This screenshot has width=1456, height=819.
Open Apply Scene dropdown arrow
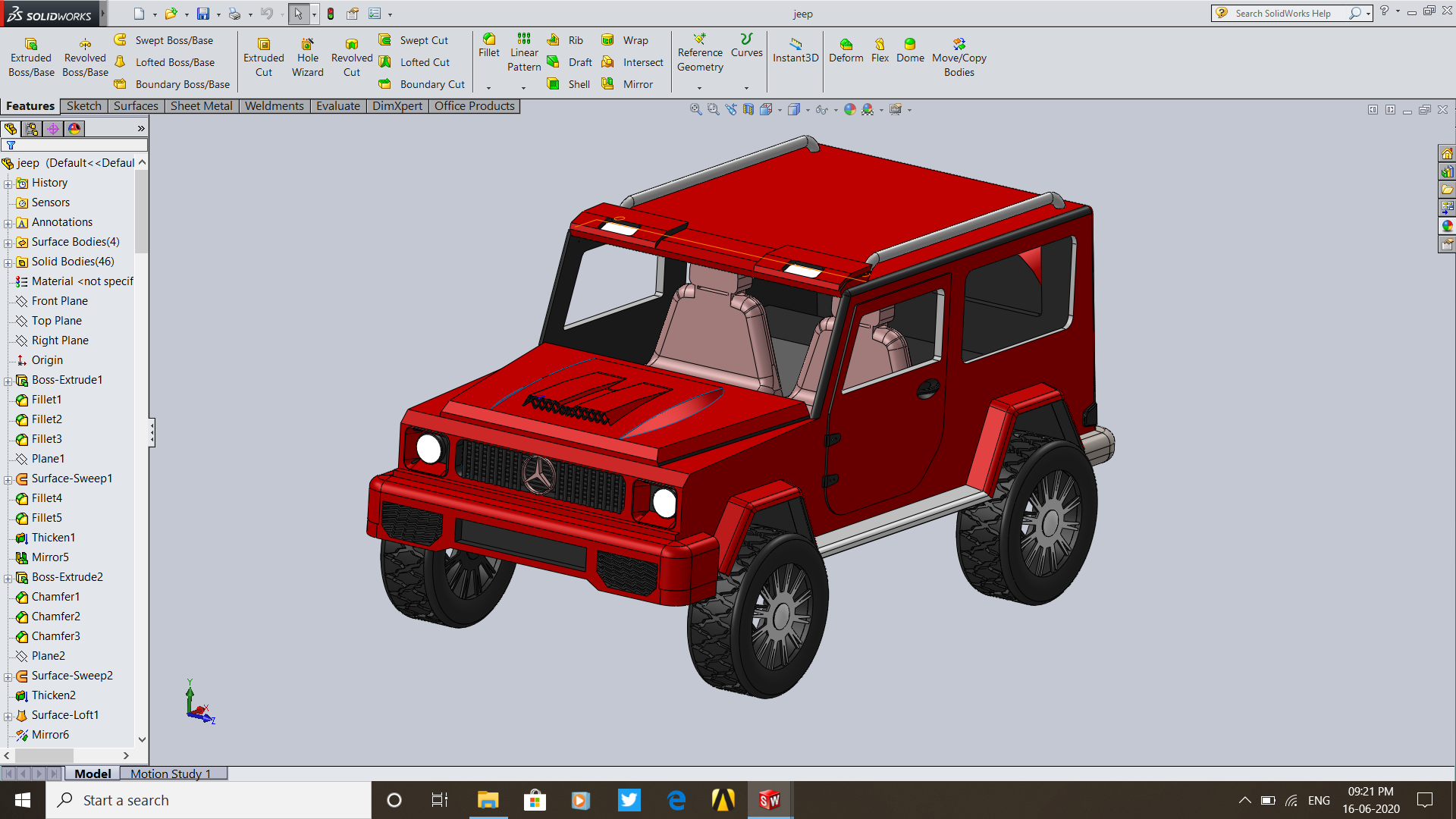tap(882, 110)
